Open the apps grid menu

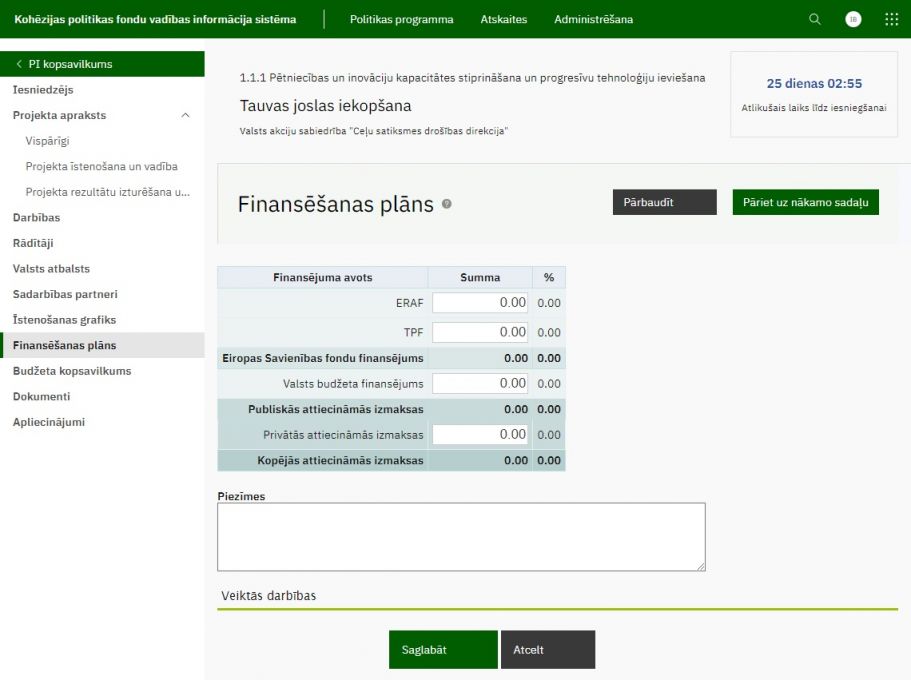891,19
